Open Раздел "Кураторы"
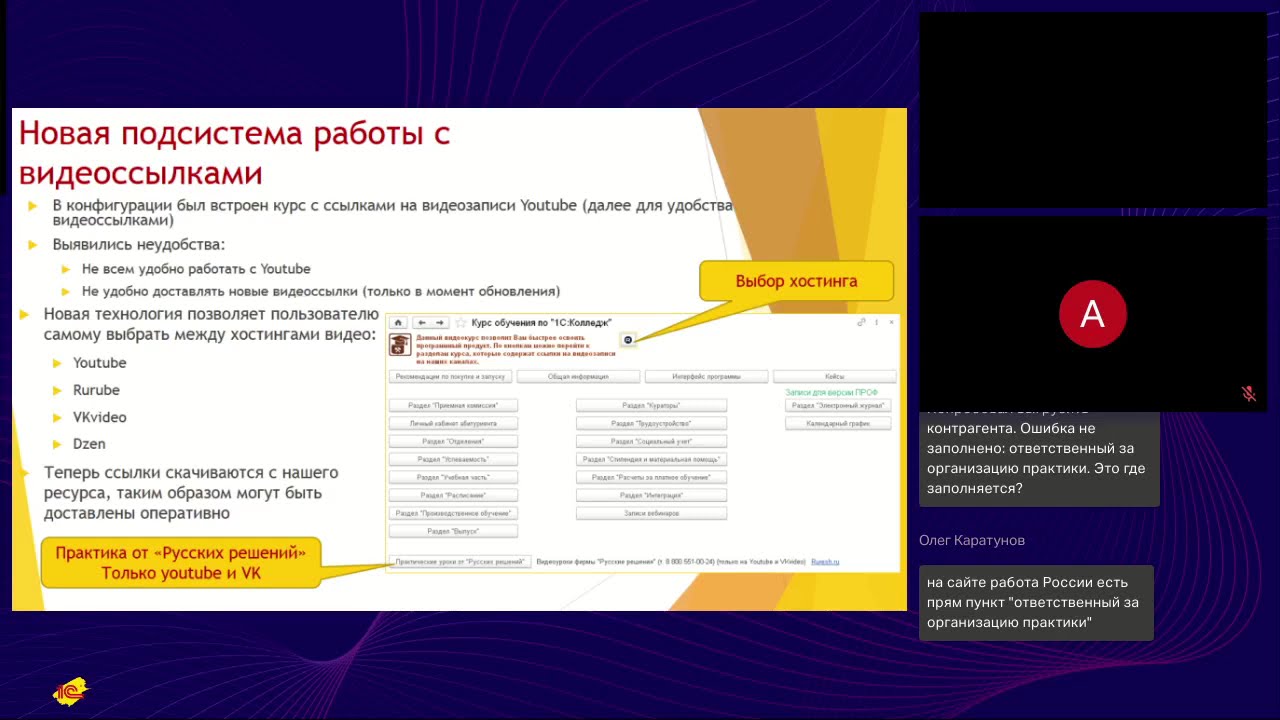Image resolution: width=1280 pixels, height=720 pixels. coord(651,405)
